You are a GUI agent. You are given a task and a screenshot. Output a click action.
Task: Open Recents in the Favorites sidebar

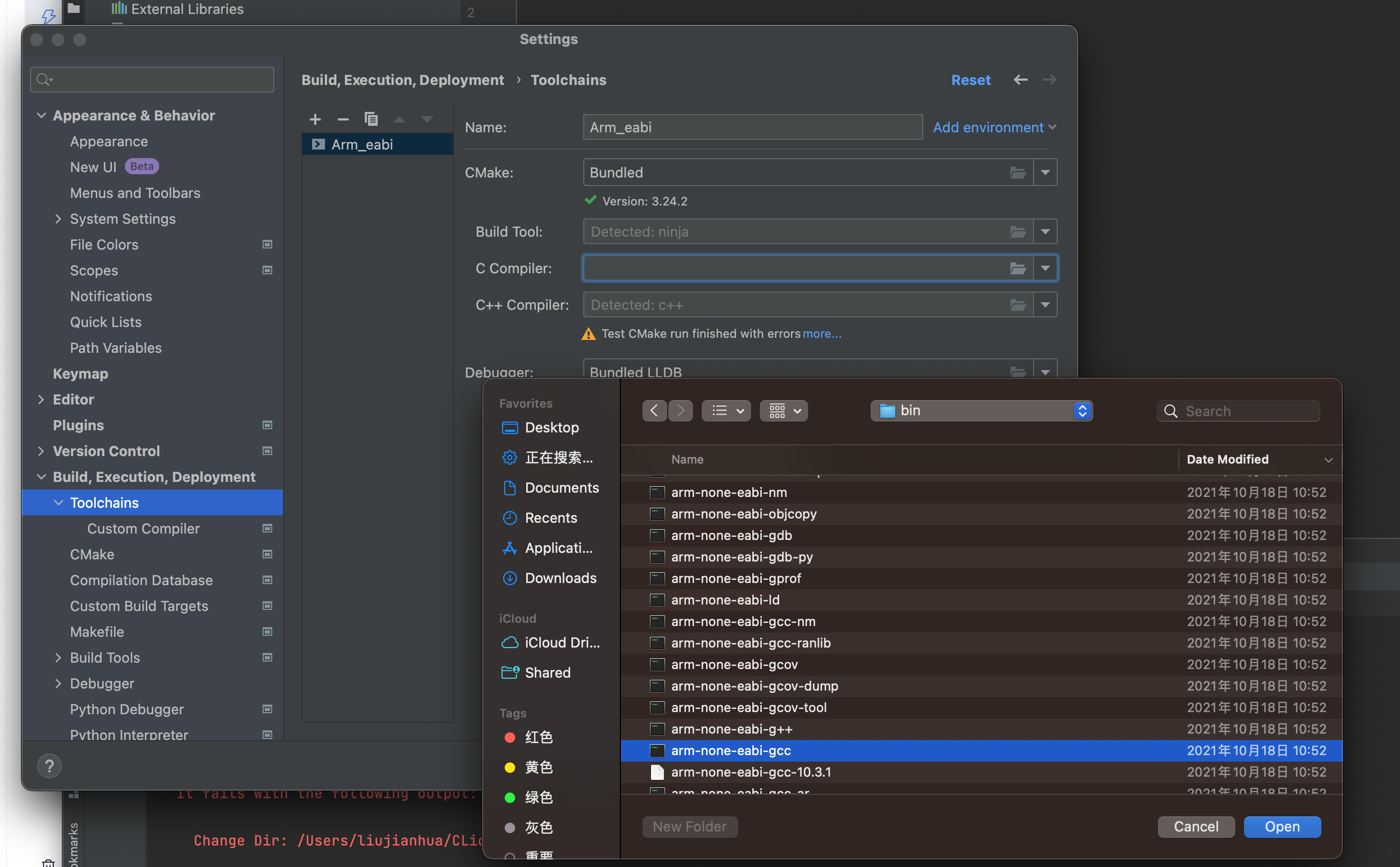[x=539, y=518]
